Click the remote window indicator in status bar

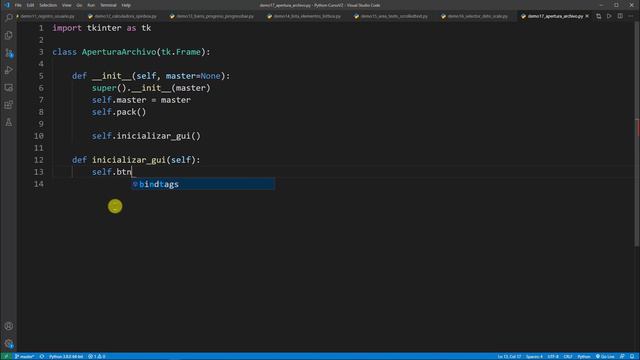click(x=6, y=356)
